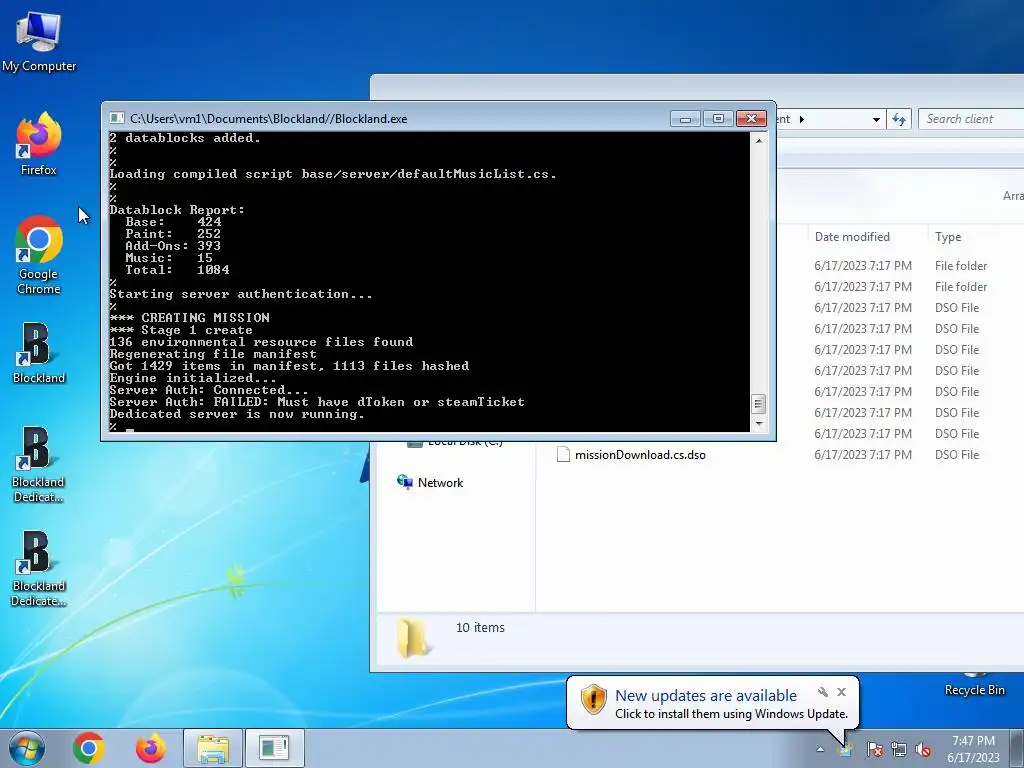Expand the address bar breadcrumb arrow
The width and height of the screenshot is (1024, 768).
tap(801, 120)
